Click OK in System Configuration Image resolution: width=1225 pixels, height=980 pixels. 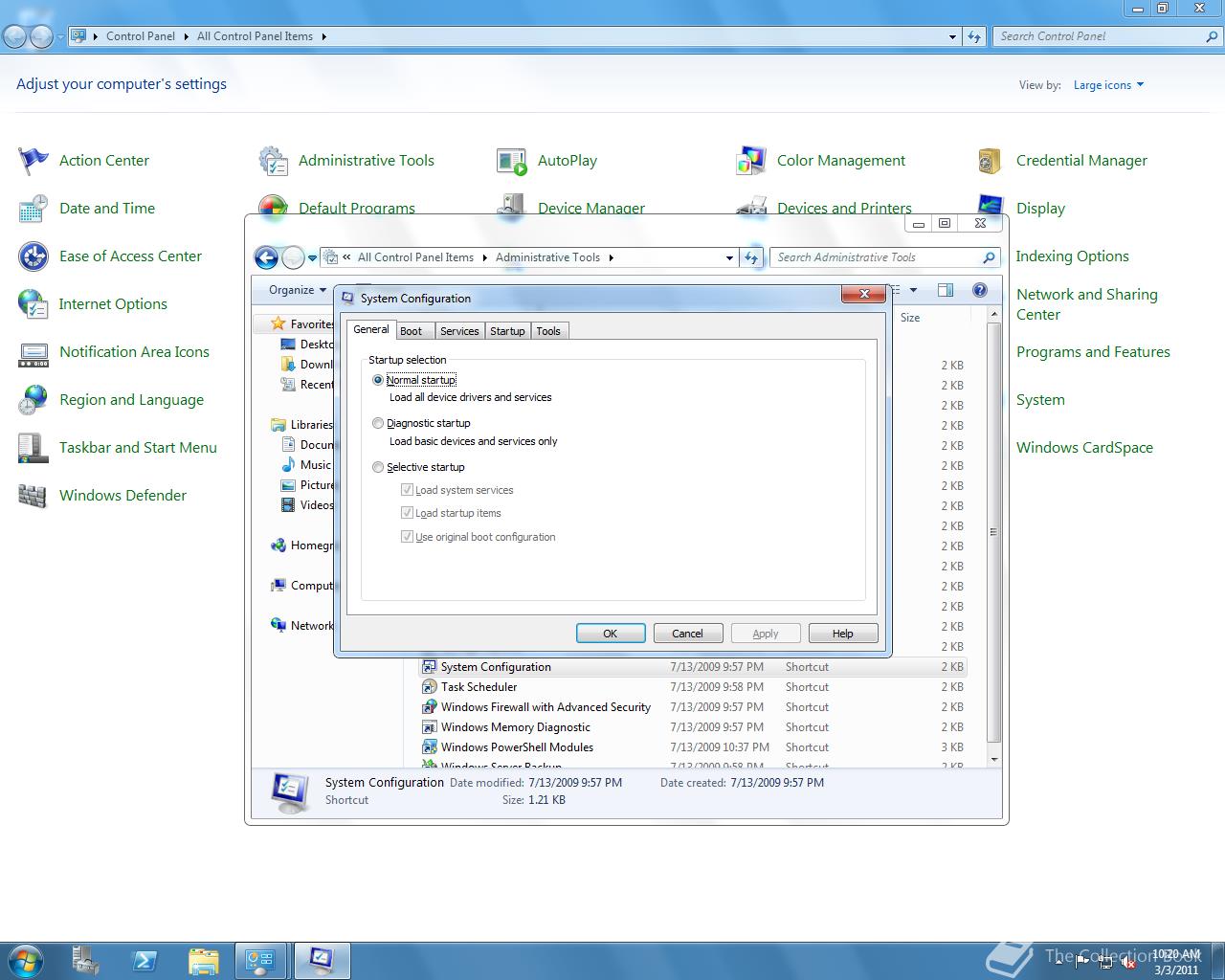611,634
